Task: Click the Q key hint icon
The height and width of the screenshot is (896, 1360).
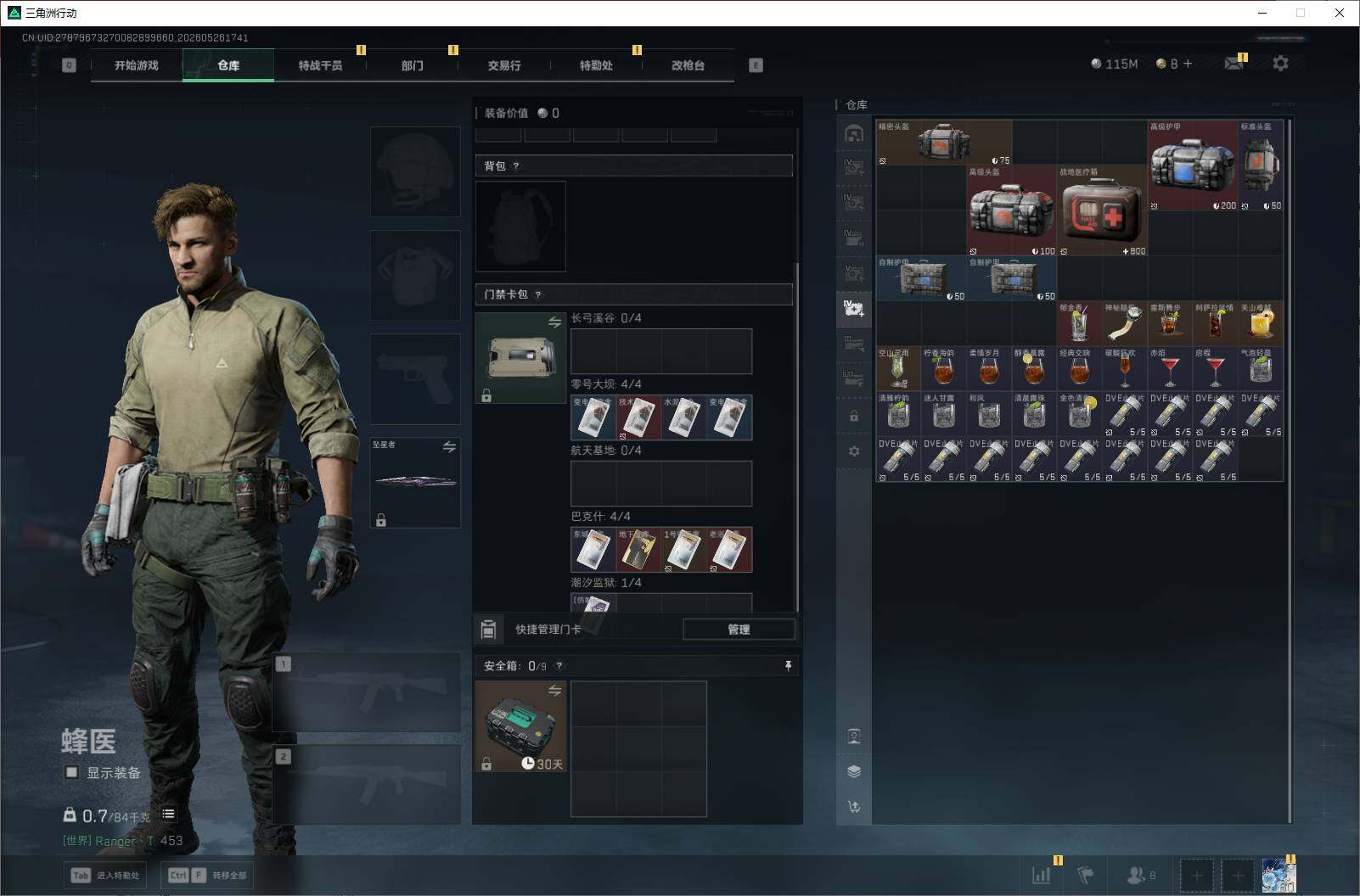Action: tap(69, 65)
